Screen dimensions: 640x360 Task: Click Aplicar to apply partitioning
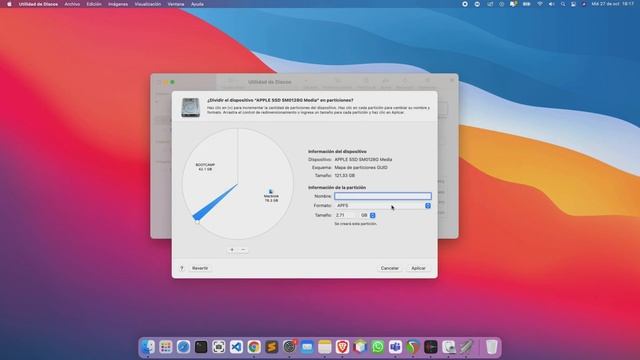pyautogui.click(x=418, y=268)
